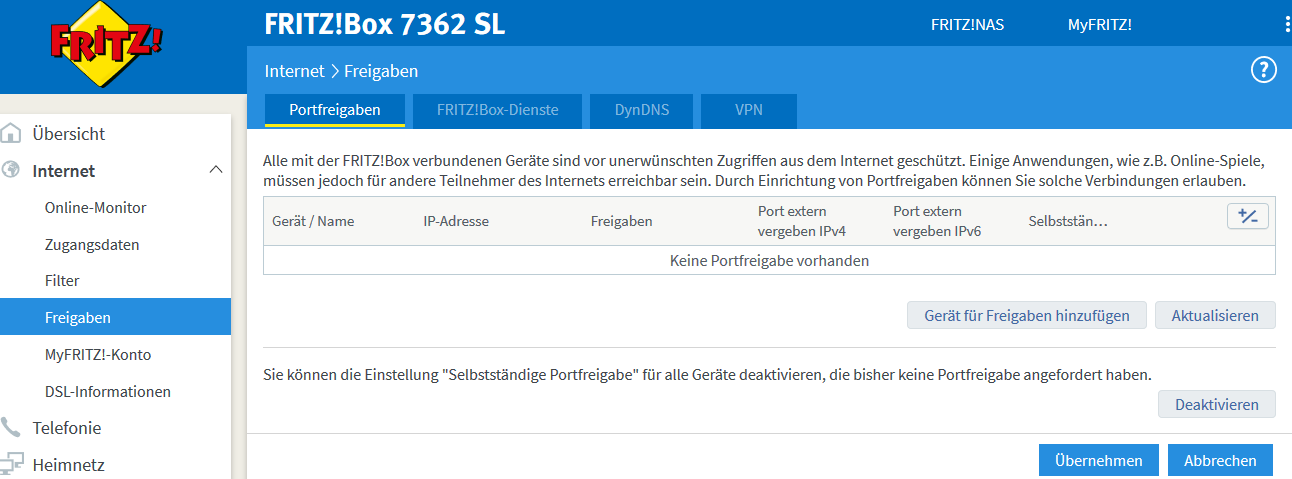
Task: Select Internet in the sidebar
Action: (x=64, y=171)
